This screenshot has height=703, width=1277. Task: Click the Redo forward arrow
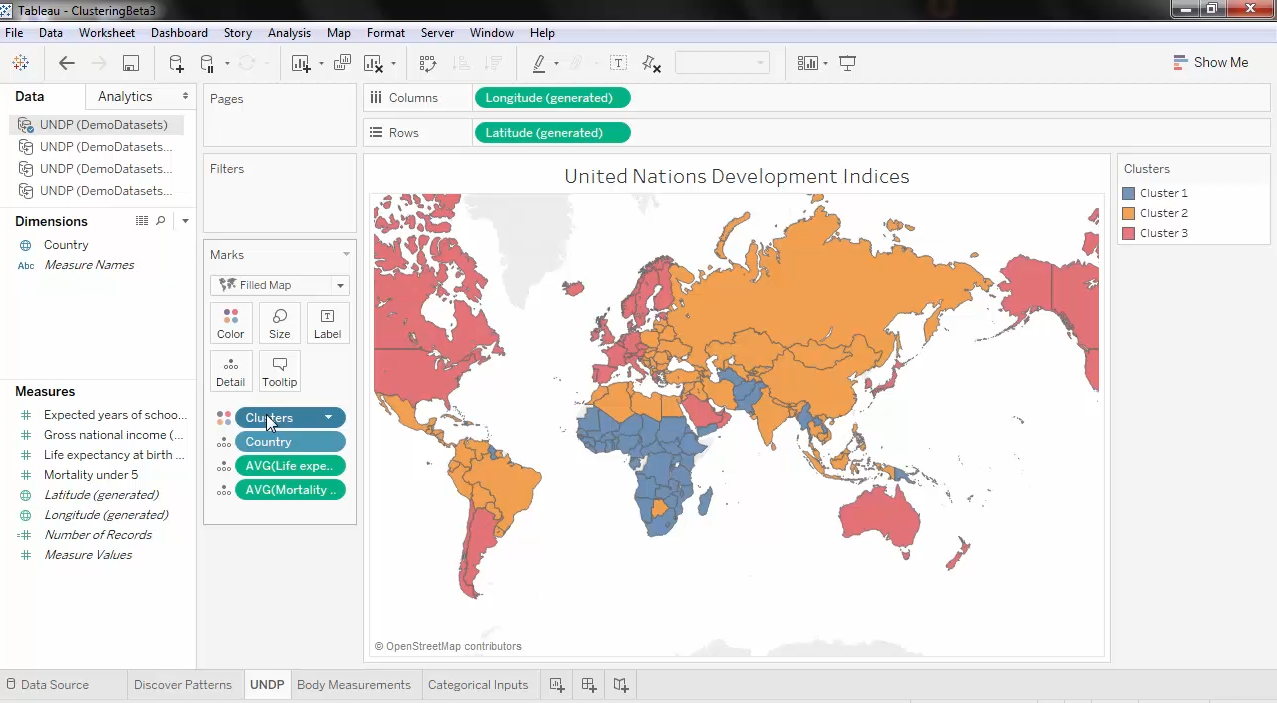pos(99,63)
